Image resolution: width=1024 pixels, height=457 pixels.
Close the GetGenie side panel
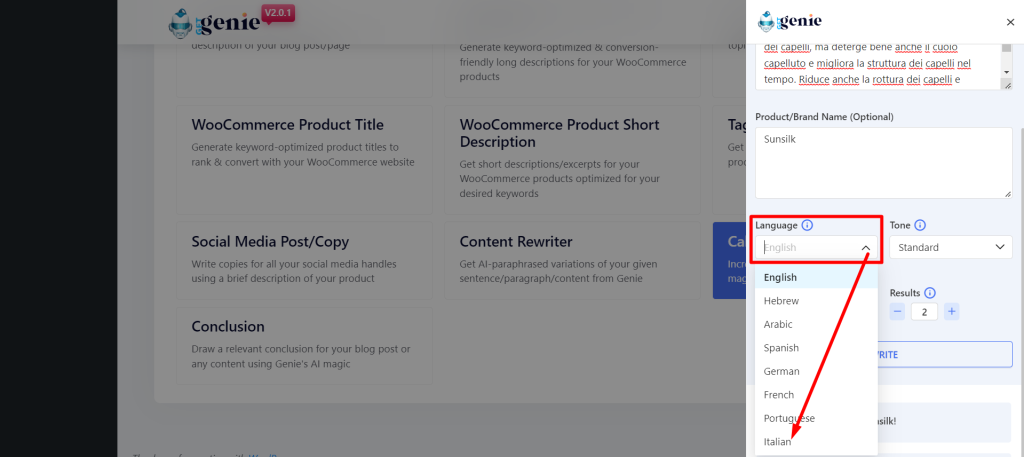pyautogui.click(x=1010, y=22)
